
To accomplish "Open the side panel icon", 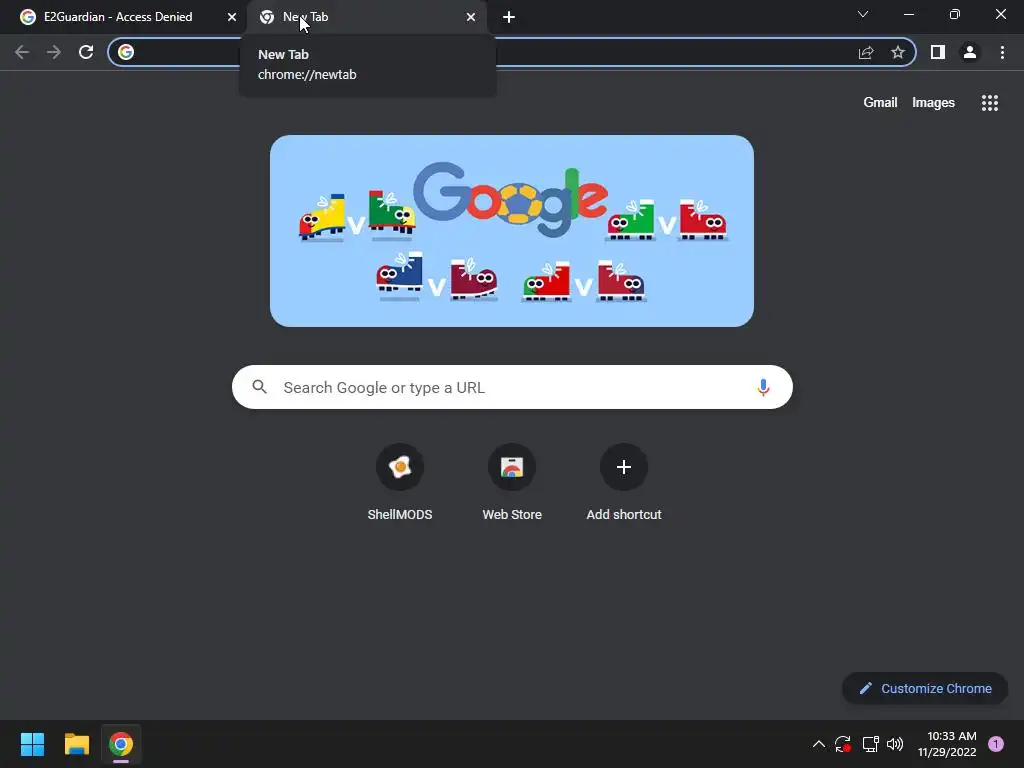I will coord(938,52).
